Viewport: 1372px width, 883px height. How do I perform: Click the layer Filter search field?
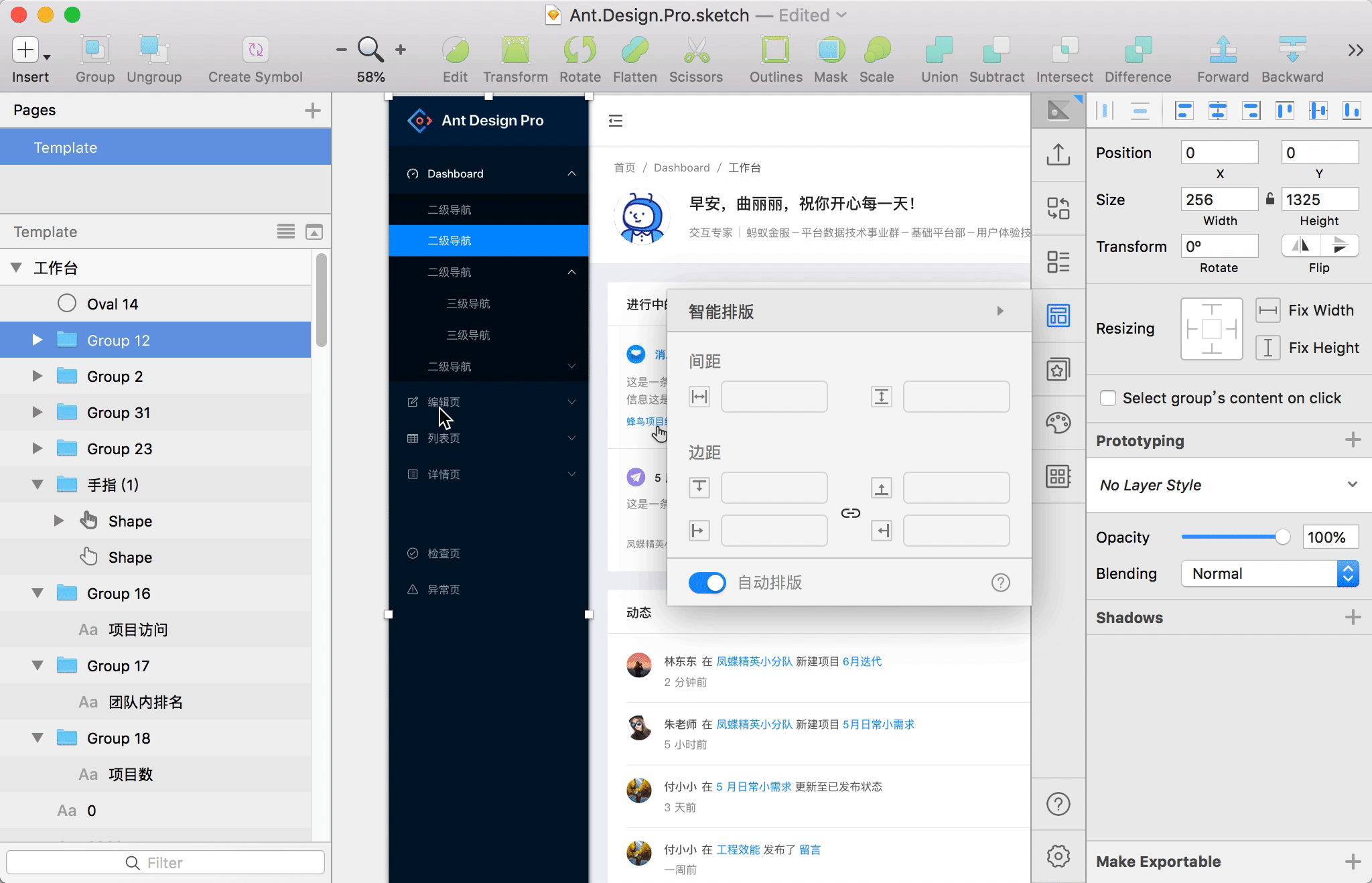(x=165, y=862)
